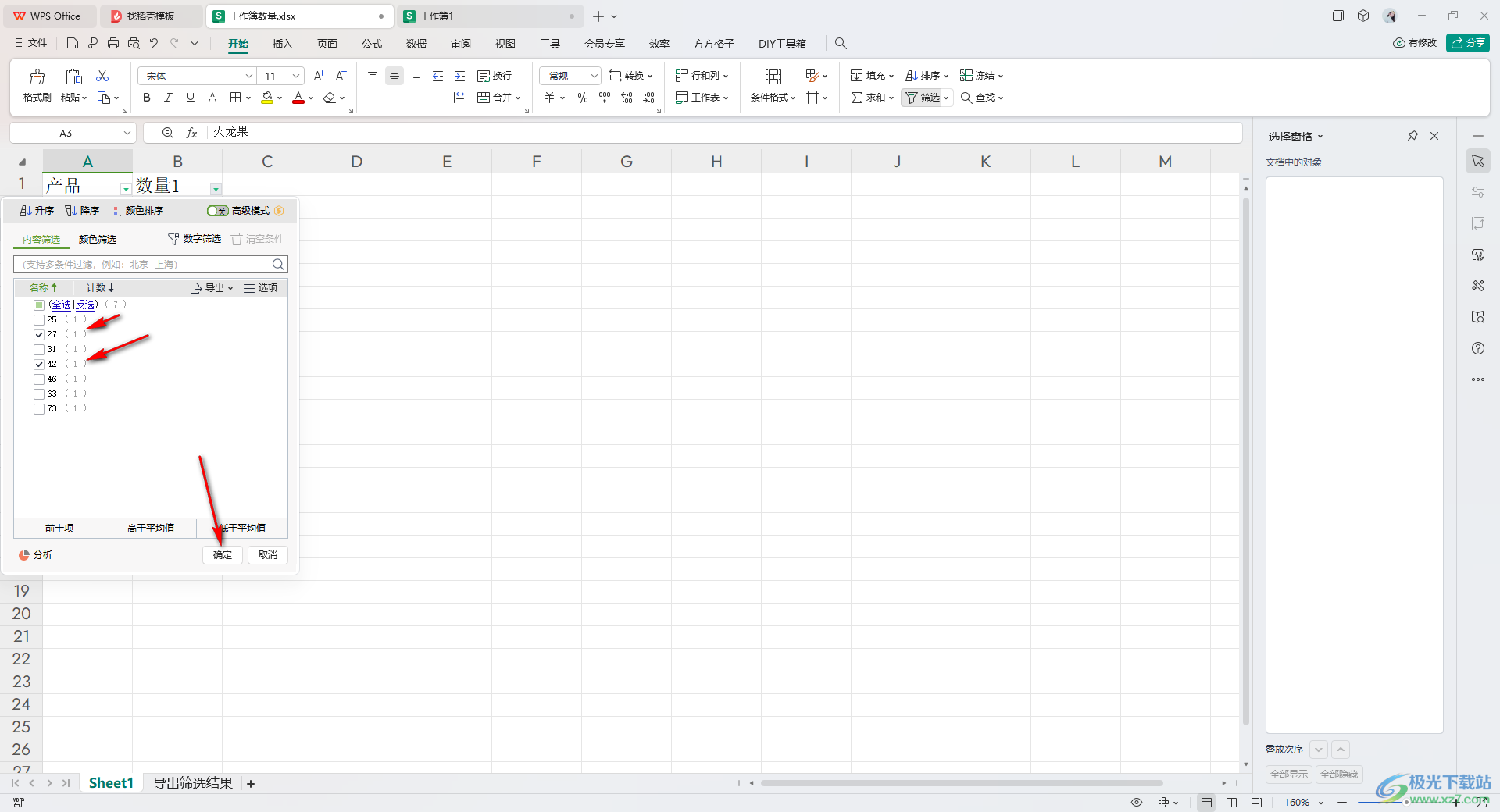Open the zoom percentage dropdown
Screen dimensions: 1500x812
click(1321, 803)
